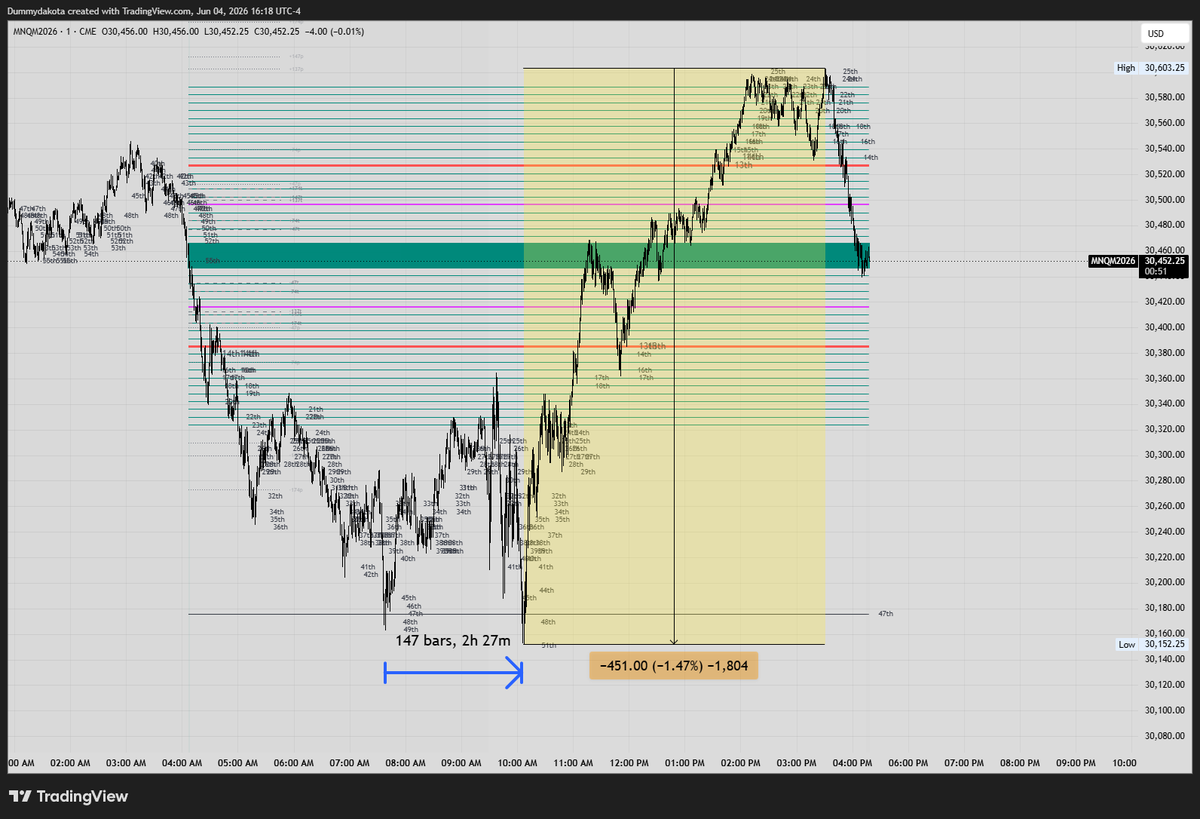The height and width of the screenshot is (819, 1200).
Task: Click the 30,120.00 price axis label
Action: pyautogui.click(x=1165, y=684)
